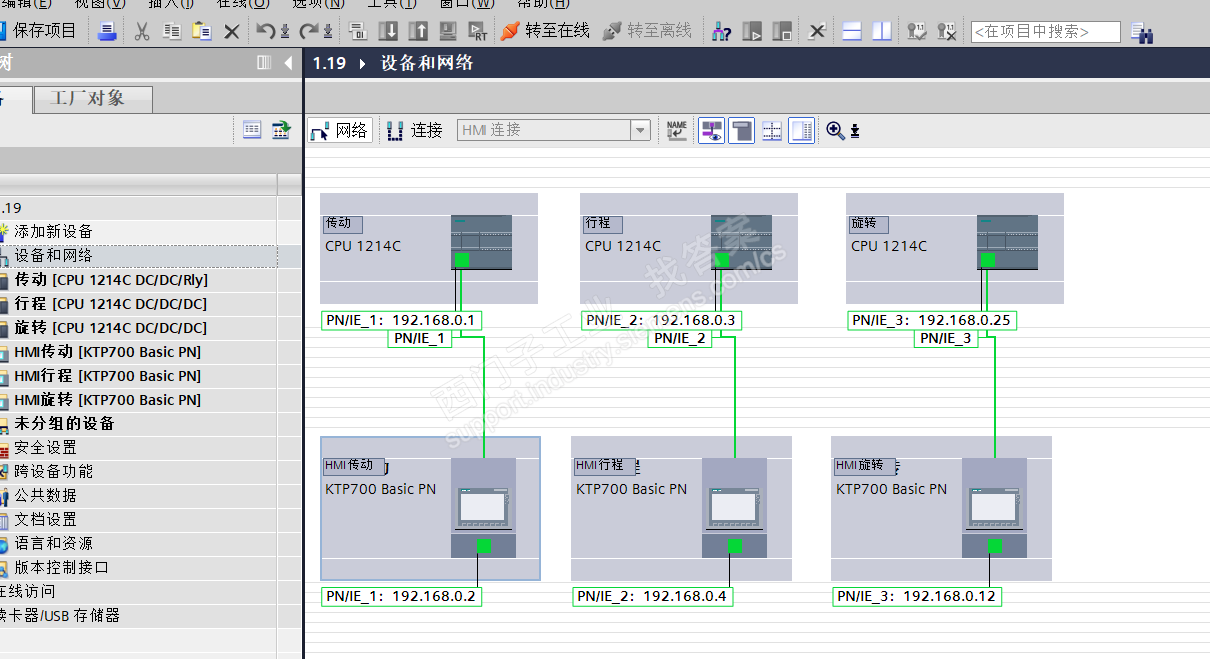Select 旋转 CPU 1214C tree item
1210x659 pixels.
click(x=110, y=327)
